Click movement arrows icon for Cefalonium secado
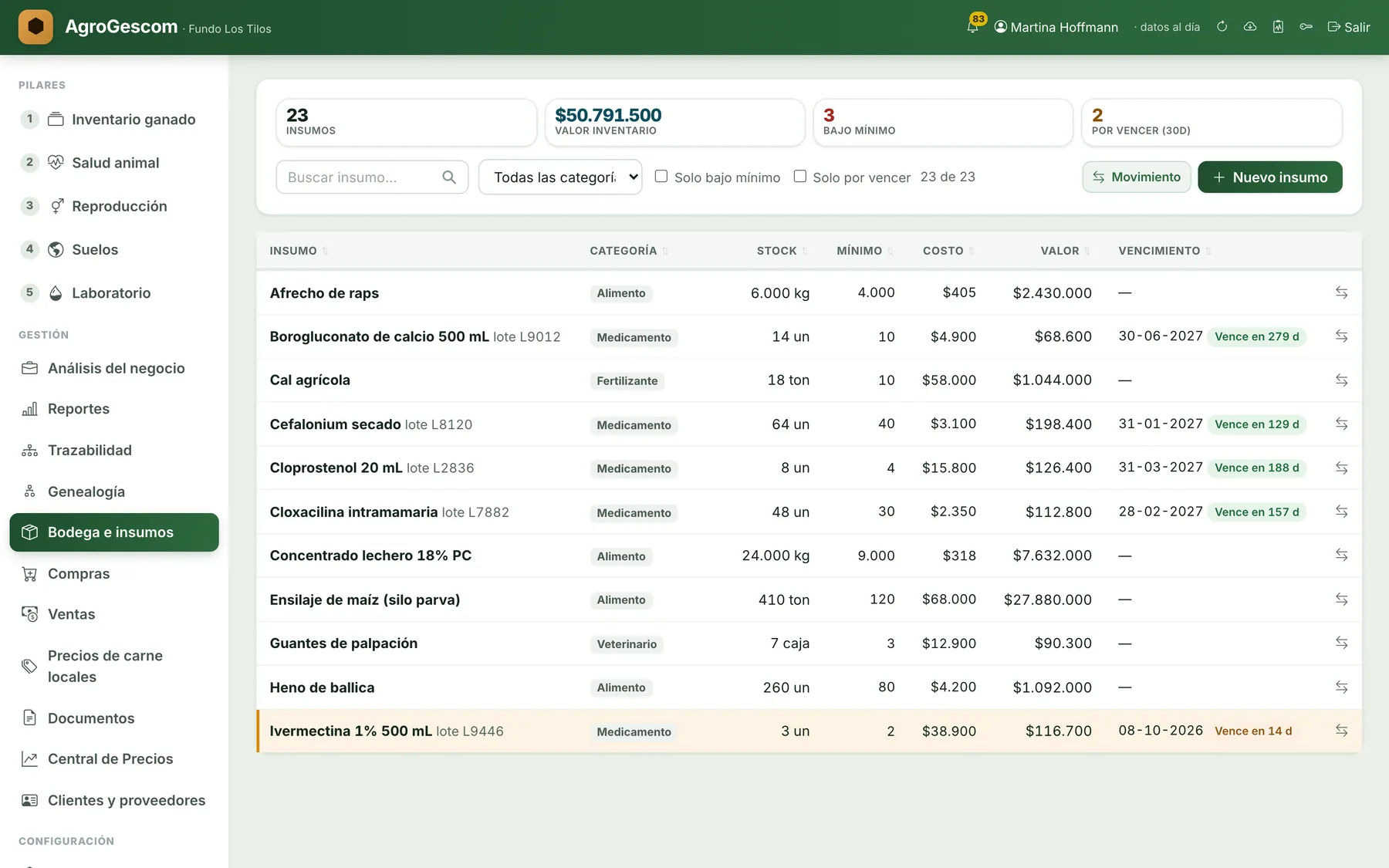This screenshot has width=1389, height=868. point(1342,424)
